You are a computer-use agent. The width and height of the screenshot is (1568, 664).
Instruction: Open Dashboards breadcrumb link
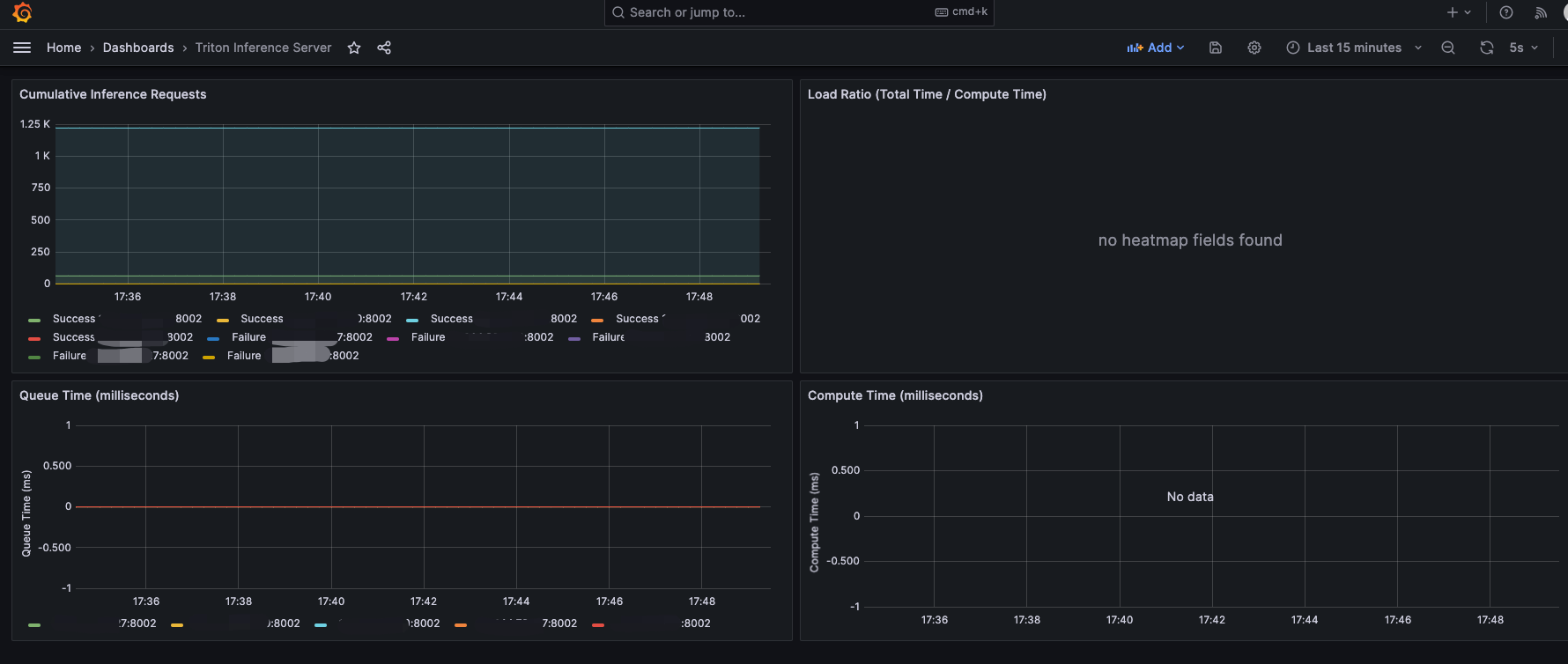tap(138, 48)
